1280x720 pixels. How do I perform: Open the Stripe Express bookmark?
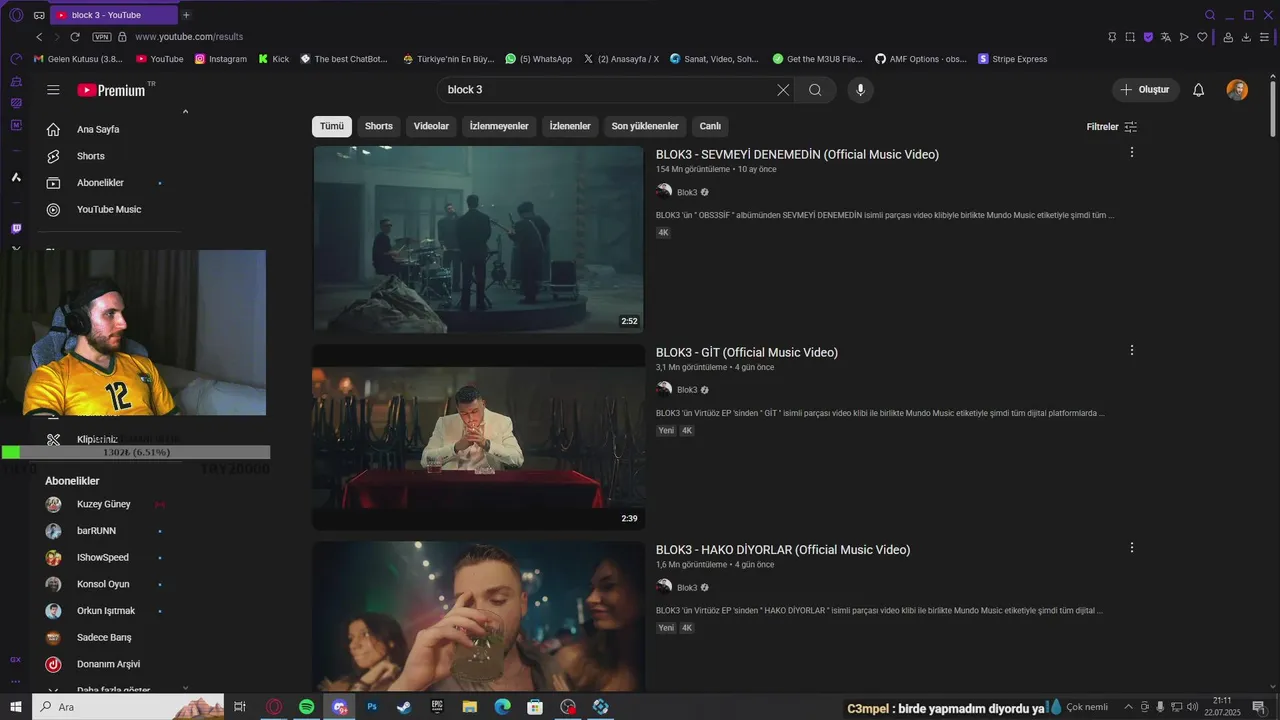click(x=1013, y=59)
